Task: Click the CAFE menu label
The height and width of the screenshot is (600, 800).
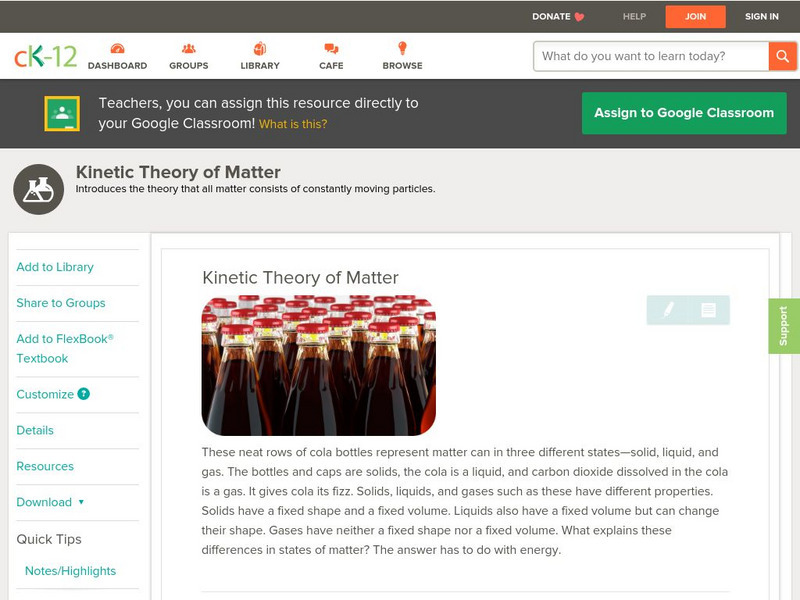Action: [331, 66]
